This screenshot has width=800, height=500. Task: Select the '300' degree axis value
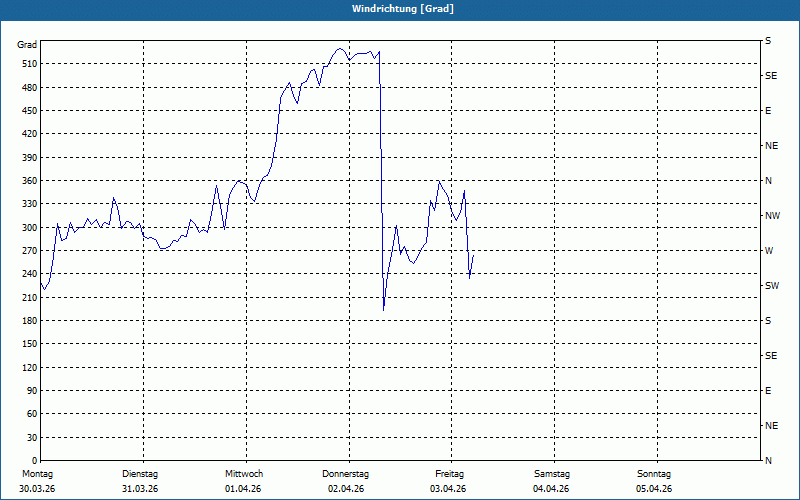[30, 227]
